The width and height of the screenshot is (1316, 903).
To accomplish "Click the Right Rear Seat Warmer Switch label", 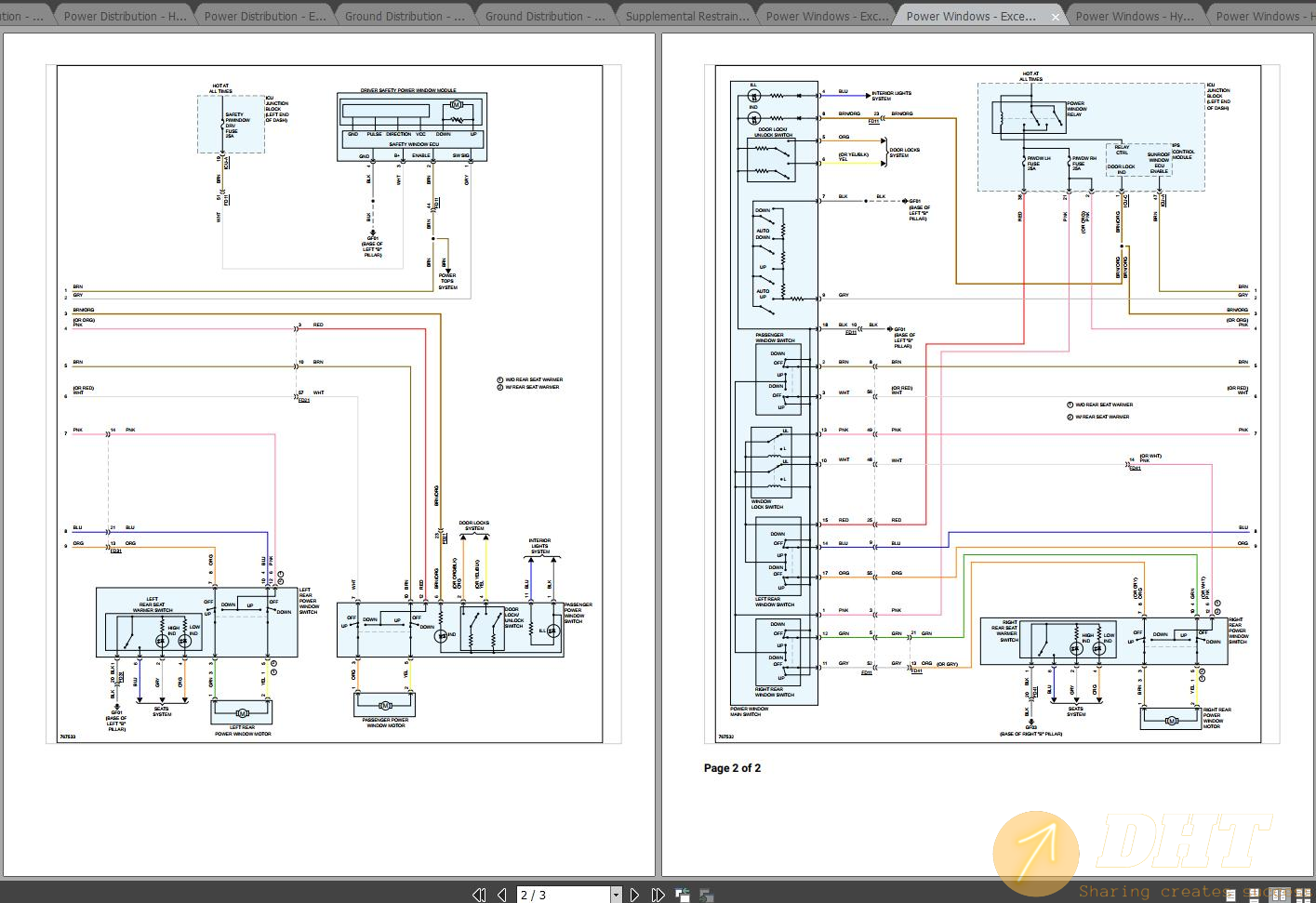I will [x=1005, y=631].
